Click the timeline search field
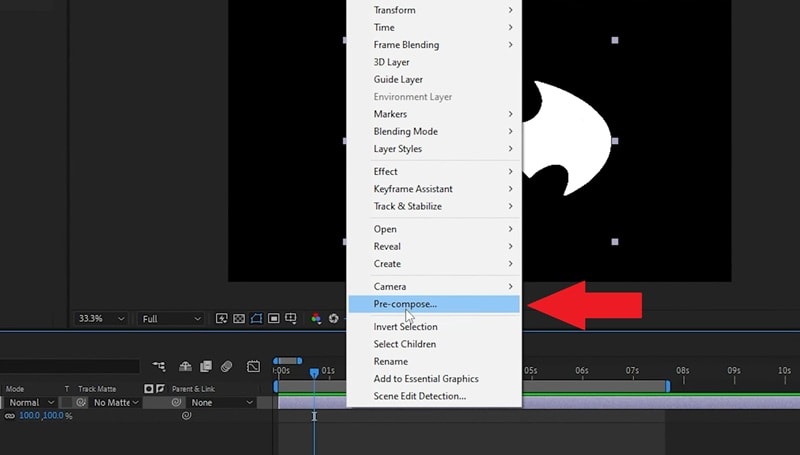 point(69,366)
